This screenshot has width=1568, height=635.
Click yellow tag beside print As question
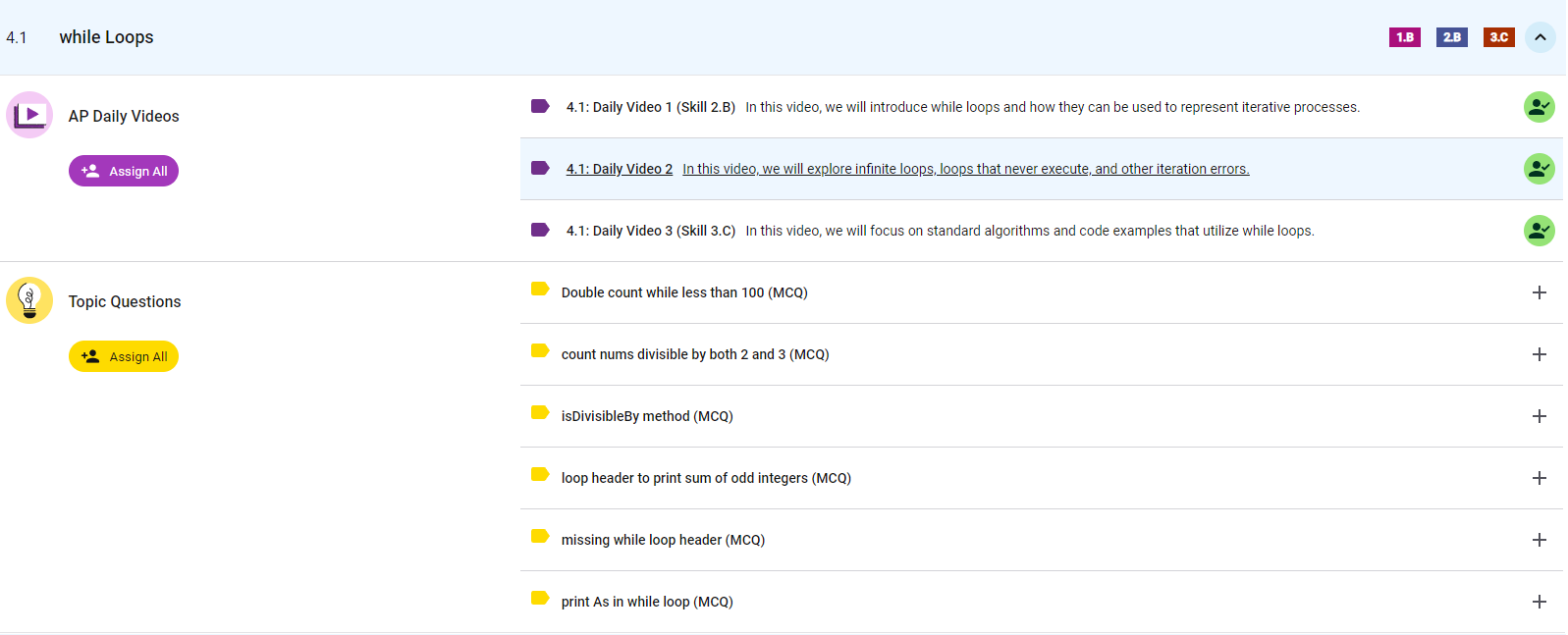pos(540,598)
